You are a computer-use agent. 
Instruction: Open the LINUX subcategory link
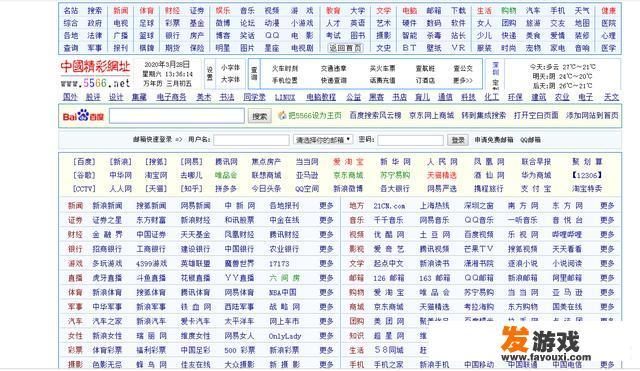click(285, 97)
